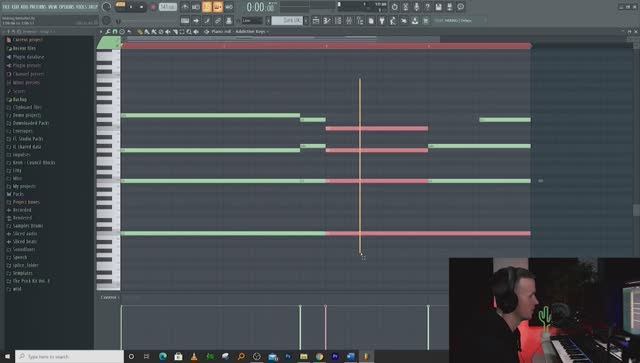Select the Playback speaker tool
The width and height of the screenshot is (640, 363).
pyautogui.click(x=196, y=31)
